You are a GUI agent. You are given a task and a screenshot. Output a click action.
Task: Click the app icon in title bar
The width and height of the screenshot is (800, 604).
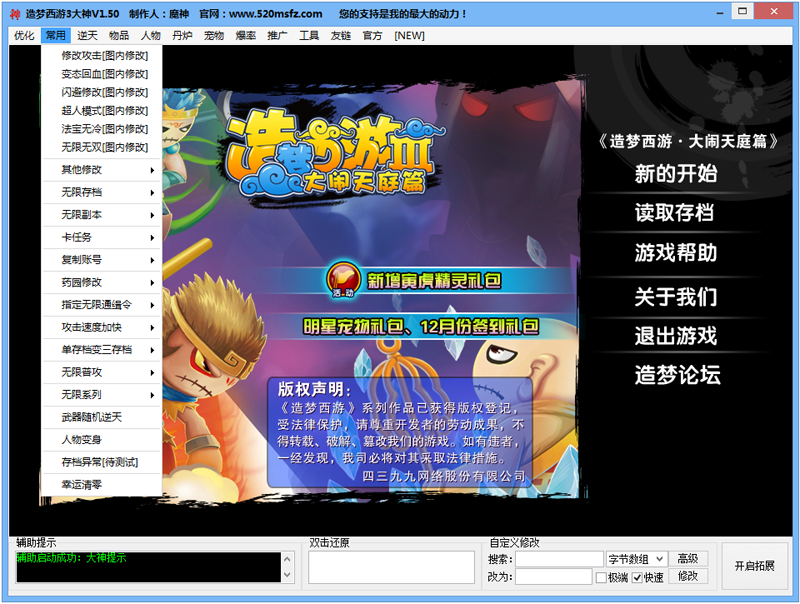[x=15, y=14]
